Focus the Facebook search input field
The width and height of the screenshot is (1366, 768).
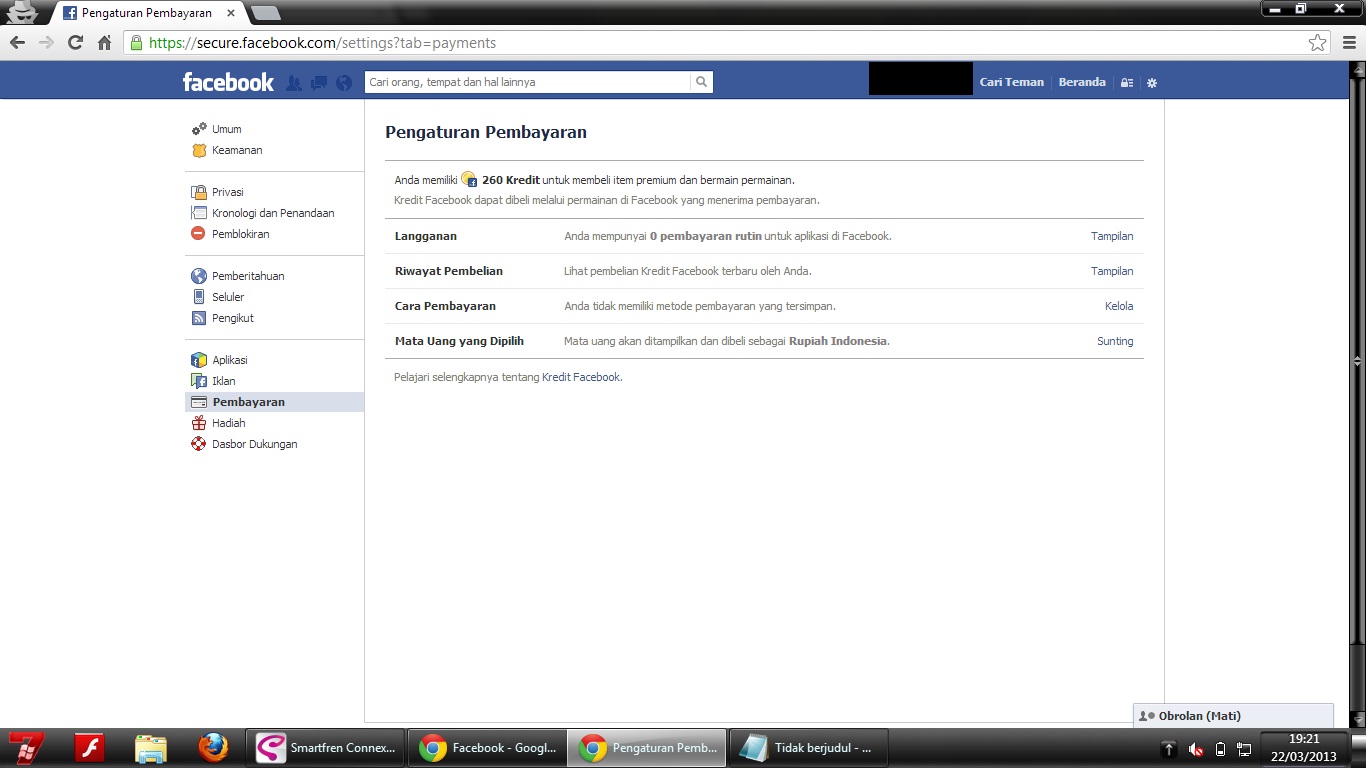click(527, 82)
